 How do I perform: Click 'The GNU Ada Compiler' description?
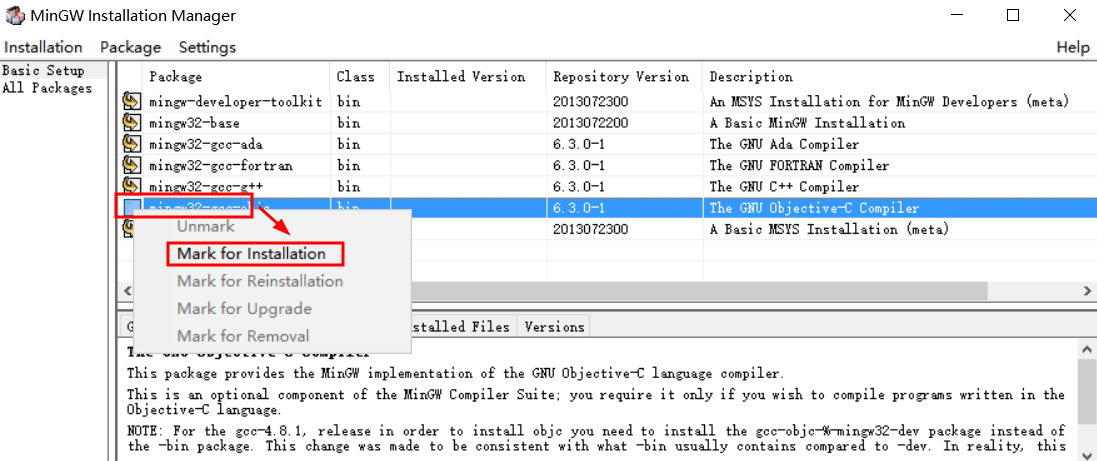(x=784, y=145)
